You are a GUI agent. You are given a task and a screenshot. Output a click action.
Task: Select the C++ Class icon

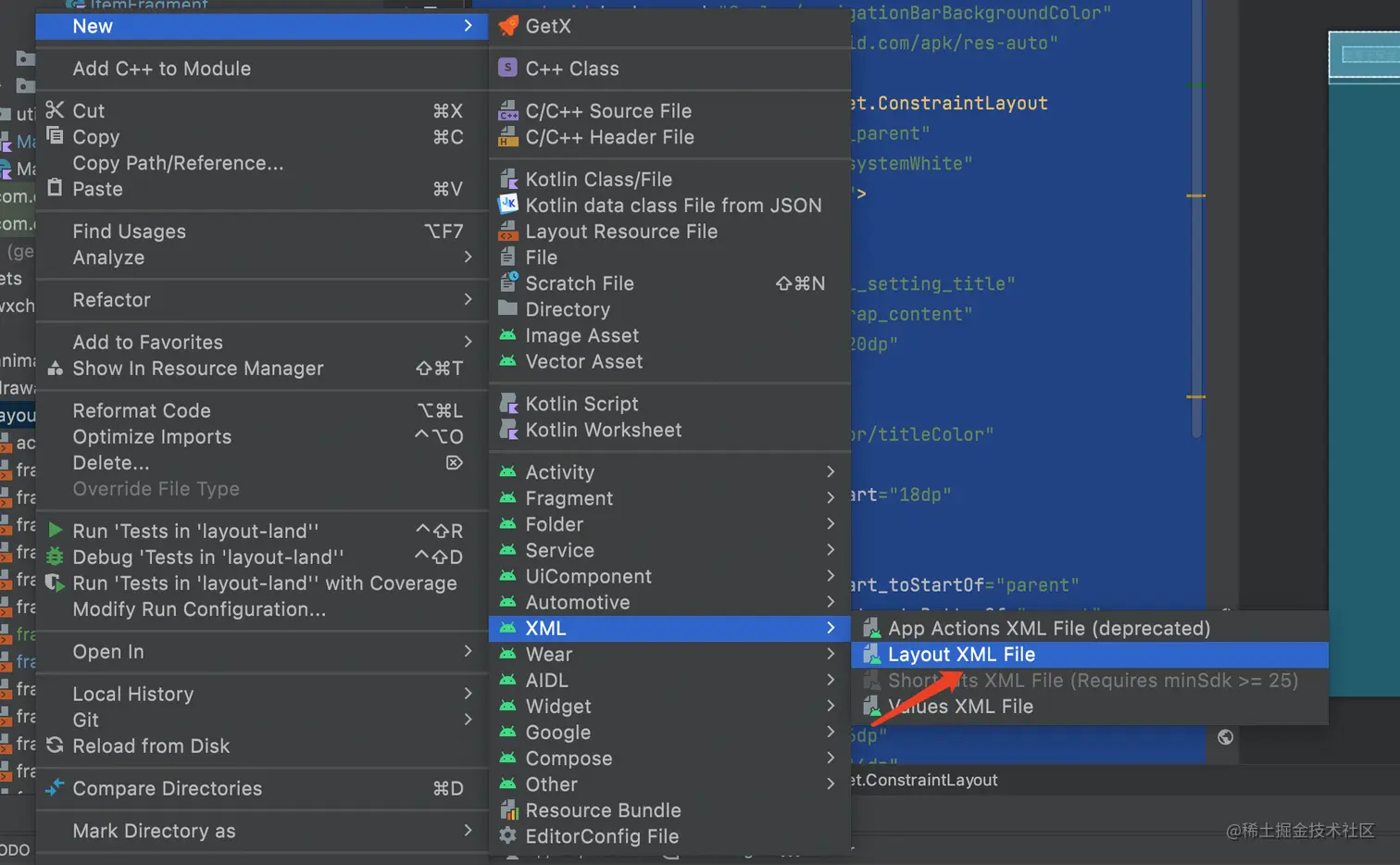point(507,68)
